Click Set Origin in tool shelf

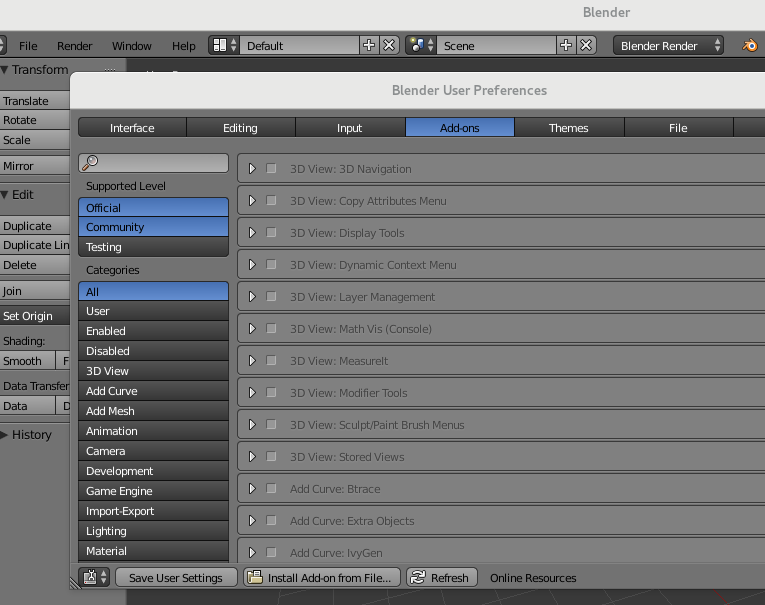click(x=35, y=316)
